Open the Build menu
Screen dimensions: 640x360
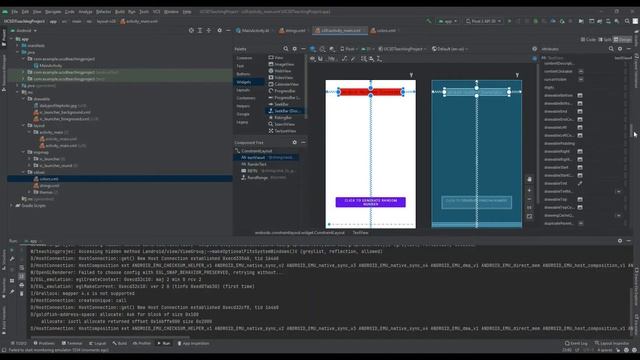(x=120, y=12)
